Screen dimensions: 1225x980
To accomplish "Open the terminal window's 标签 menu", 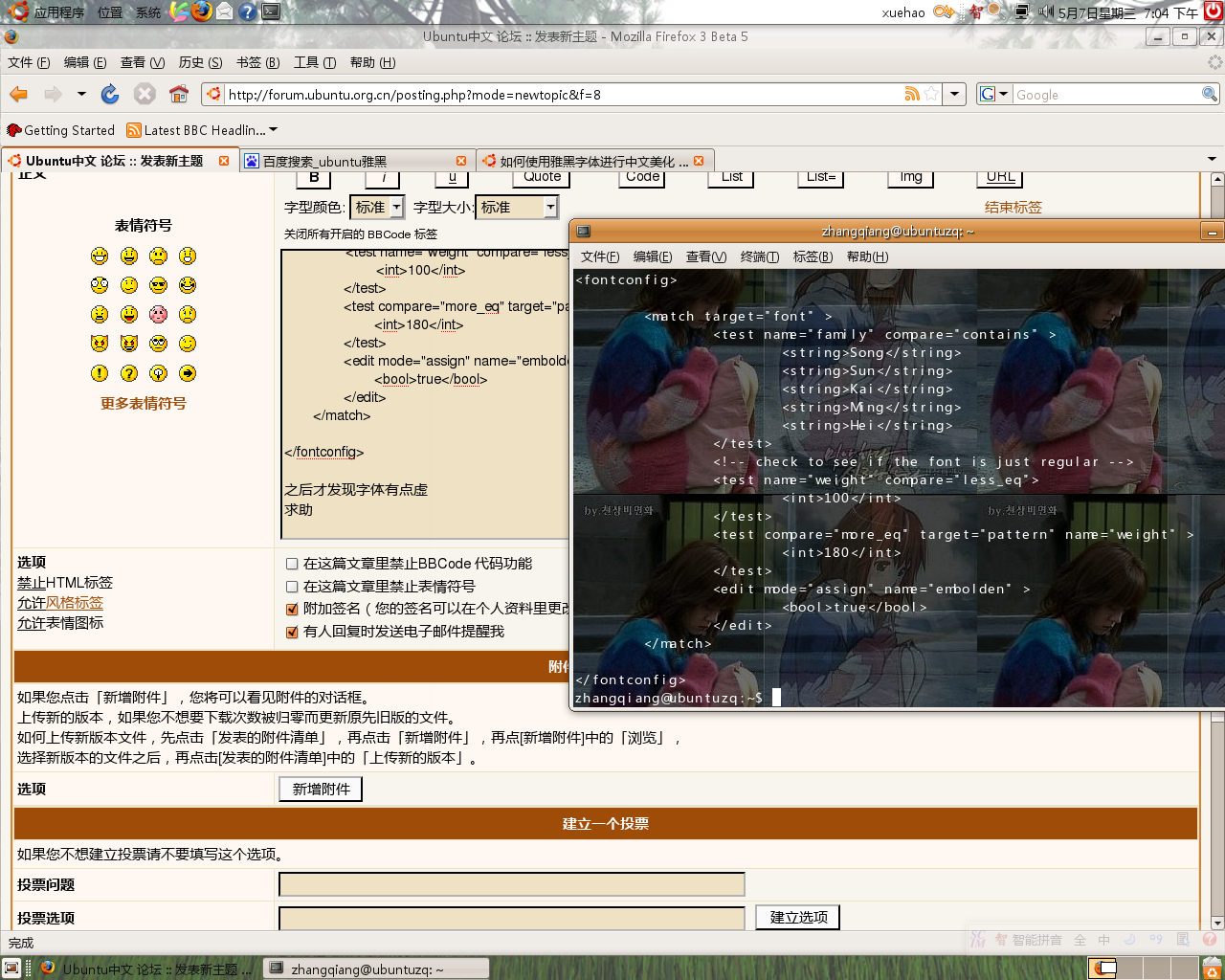I will (813, 256).
